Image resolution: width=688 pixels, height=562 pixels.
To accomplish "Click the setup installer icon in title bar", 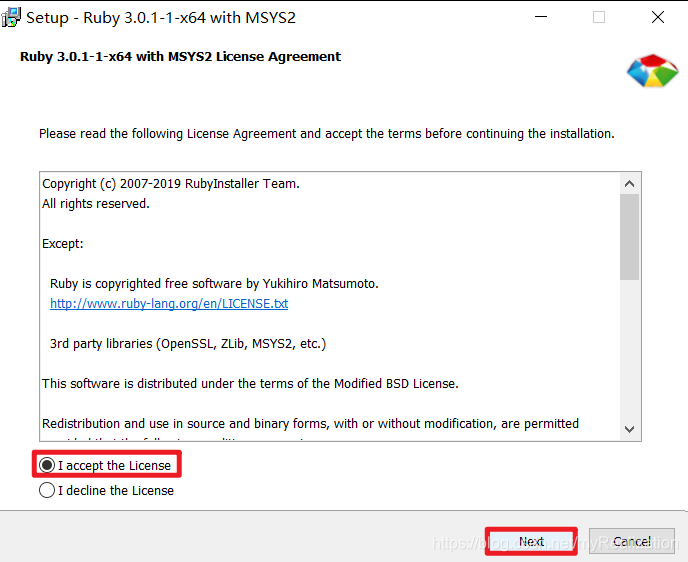I will (x=11, y=18).
